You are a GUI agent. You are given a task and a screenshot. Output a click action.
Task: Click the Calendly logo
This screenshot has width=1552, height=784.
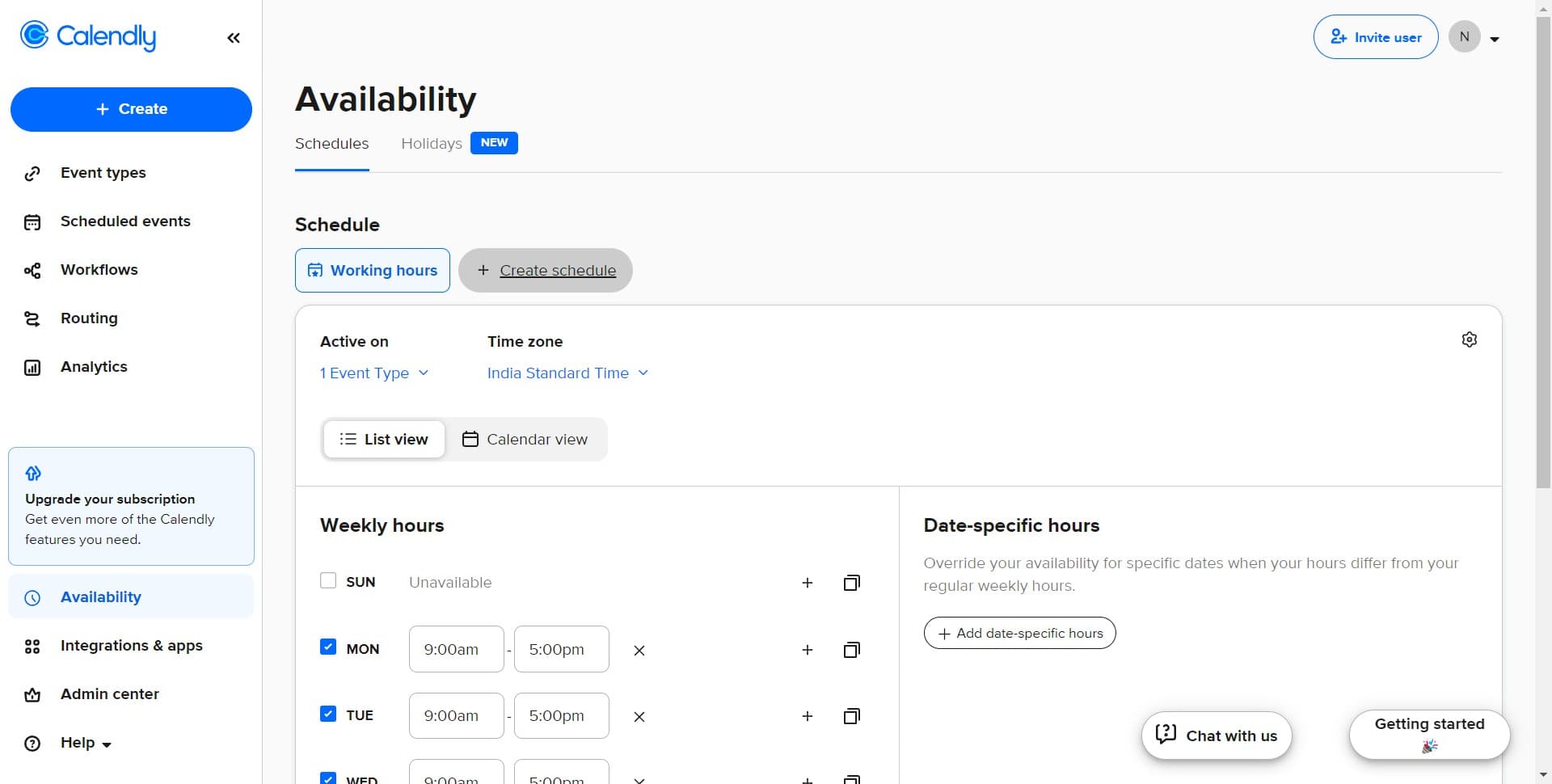click(88, 36)
